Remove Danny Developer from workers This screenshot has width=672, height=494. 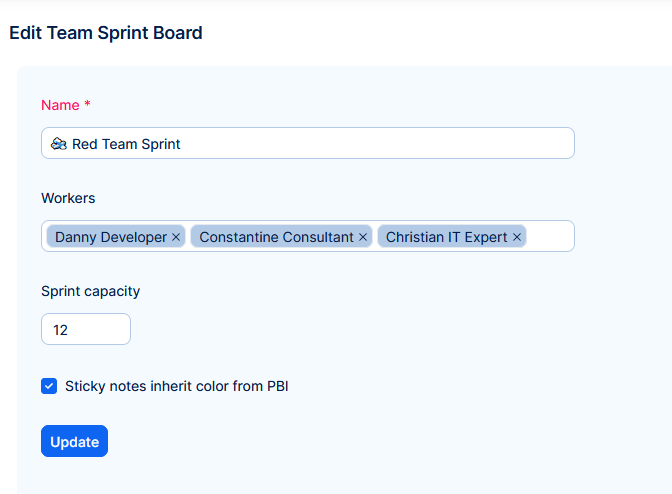click(x=176, y=237)
